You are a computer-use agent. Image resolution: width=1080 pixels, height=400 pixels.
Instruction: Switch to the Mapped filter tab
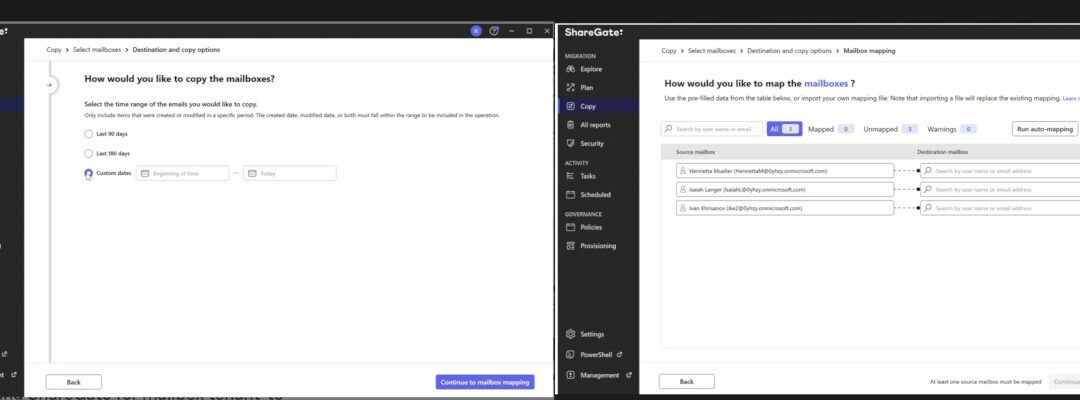831,129
